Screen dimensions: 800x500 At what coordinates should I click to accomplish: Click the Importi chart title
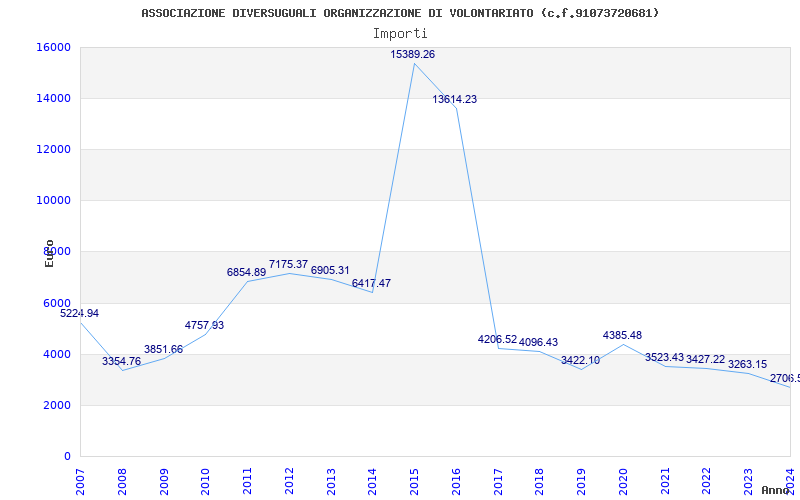coord(400,34)
